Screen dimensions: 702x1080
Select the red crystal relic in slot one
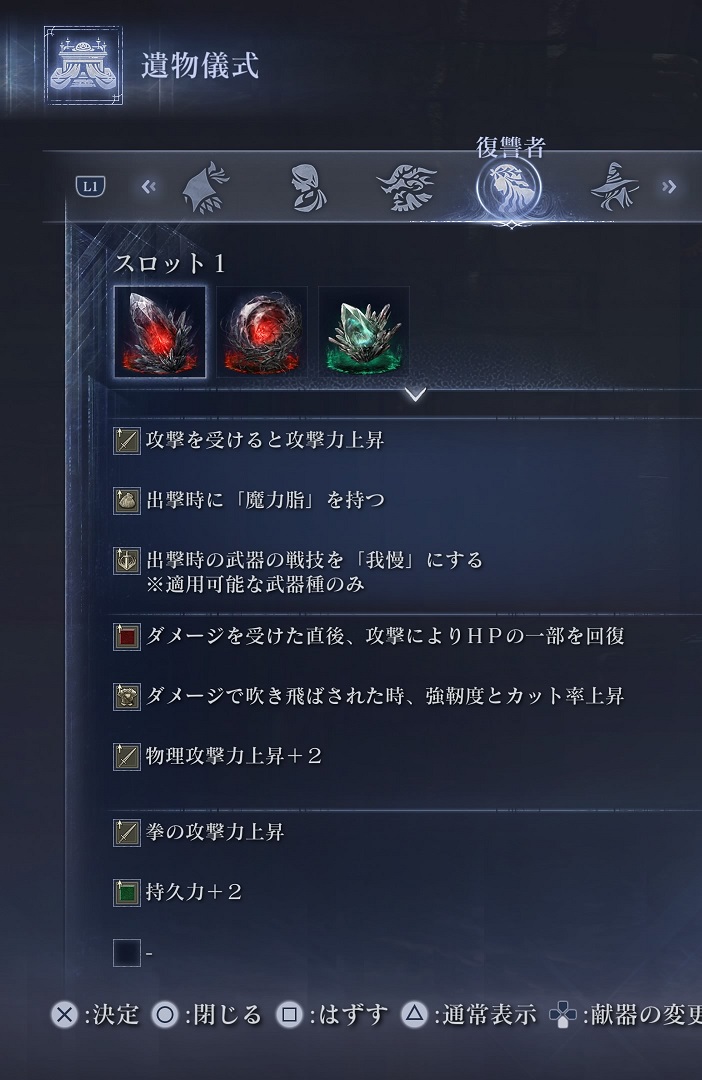(160, 332)
